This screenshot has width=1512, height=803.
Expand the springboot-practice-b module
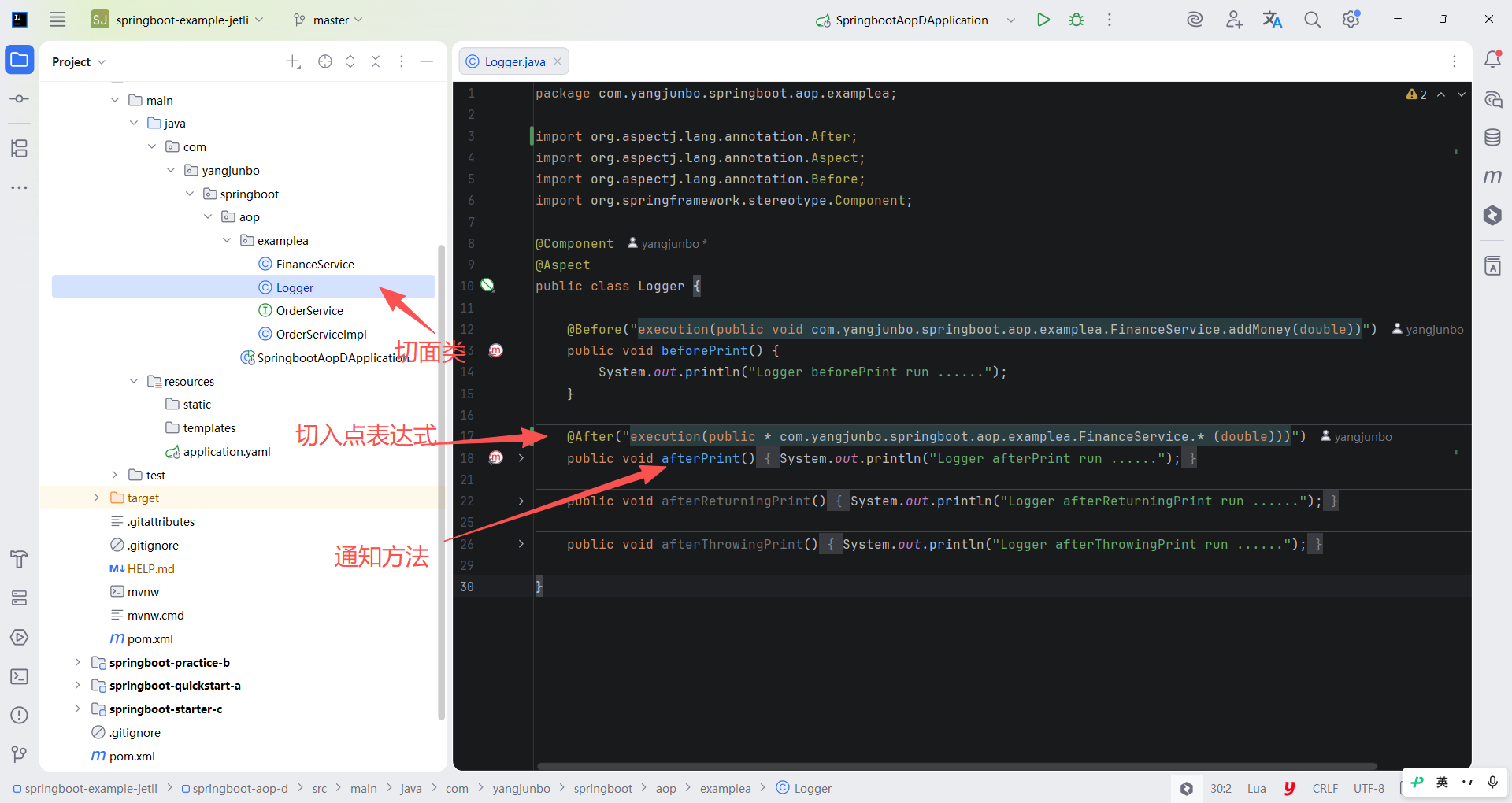(x=77, y=662)
